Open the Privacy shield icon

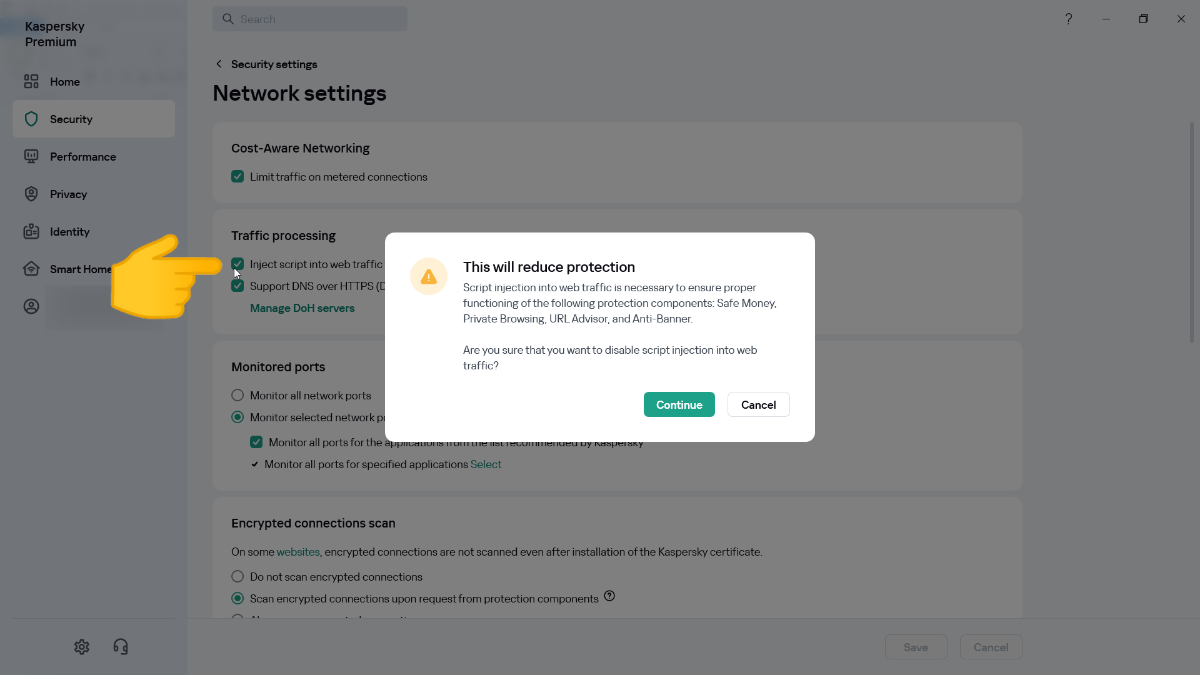[x=31, y=194]
